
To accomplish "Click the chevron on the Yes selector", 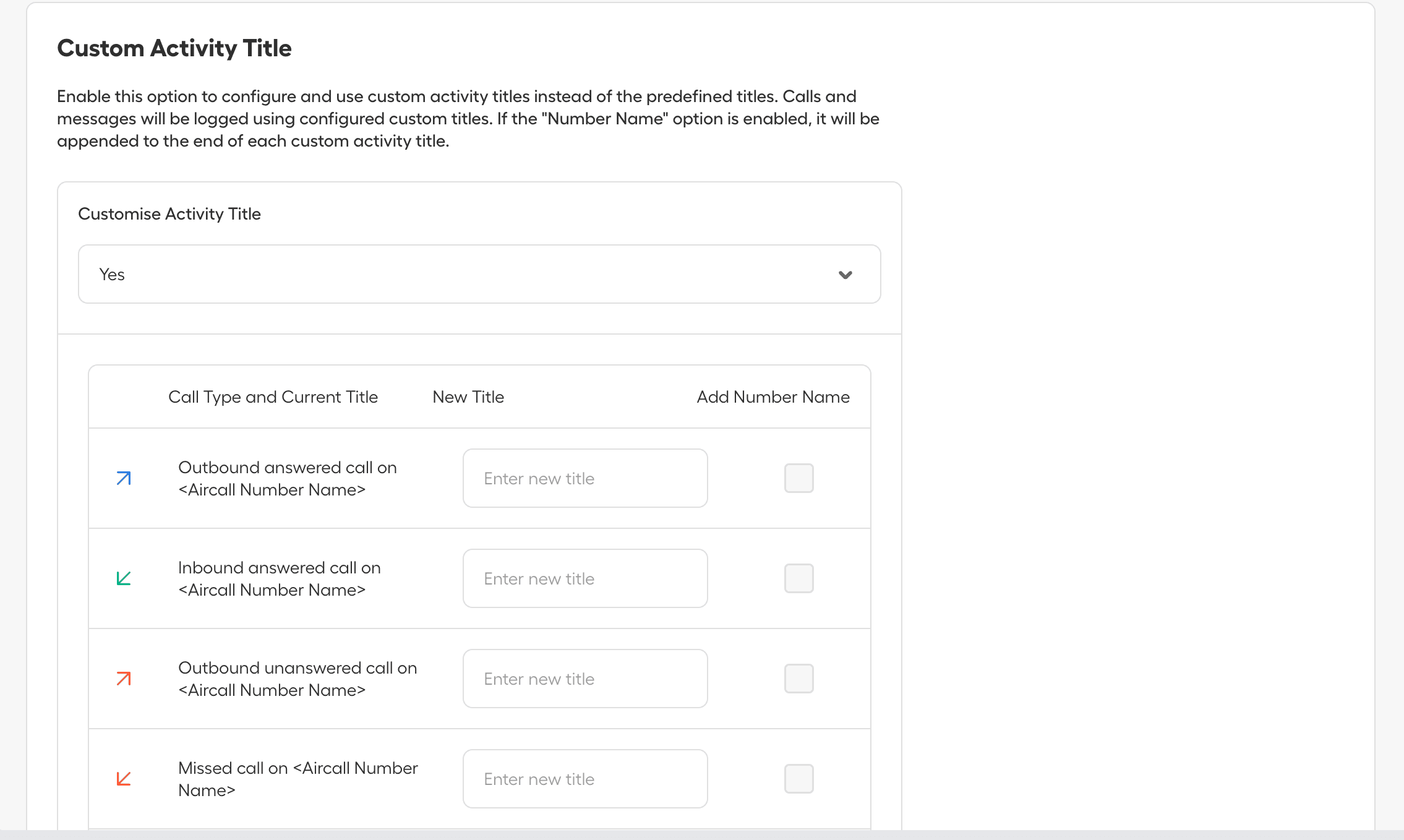I will [847, 274].
